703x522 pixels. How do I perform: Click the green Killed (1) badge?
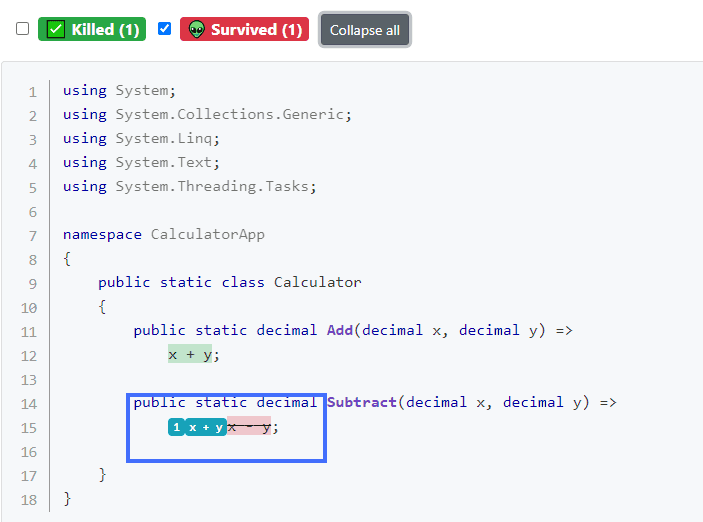(92, 29)
